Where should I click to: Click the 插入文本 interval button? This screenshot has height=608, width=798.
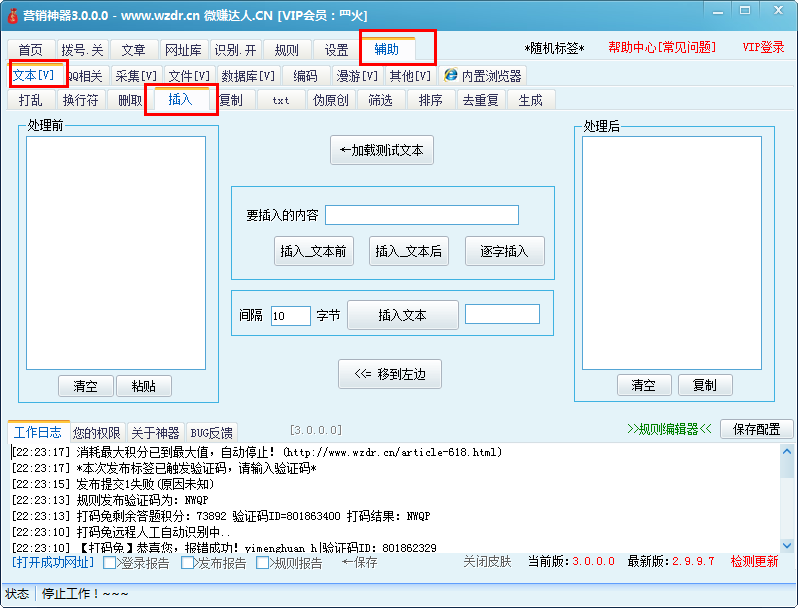pos(403,315)
